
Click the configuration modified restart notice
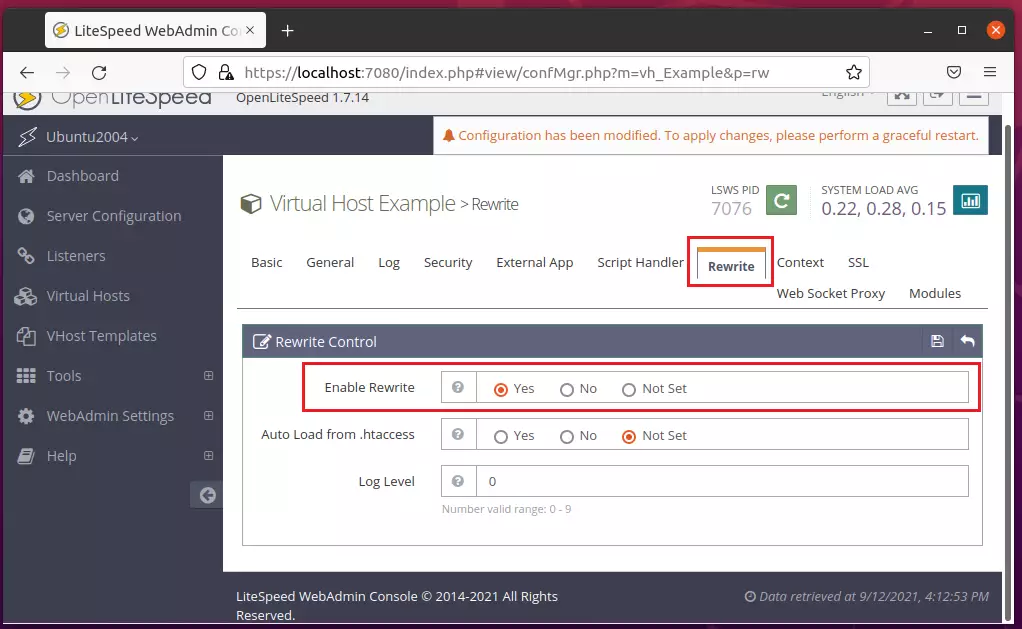(710, 136)
